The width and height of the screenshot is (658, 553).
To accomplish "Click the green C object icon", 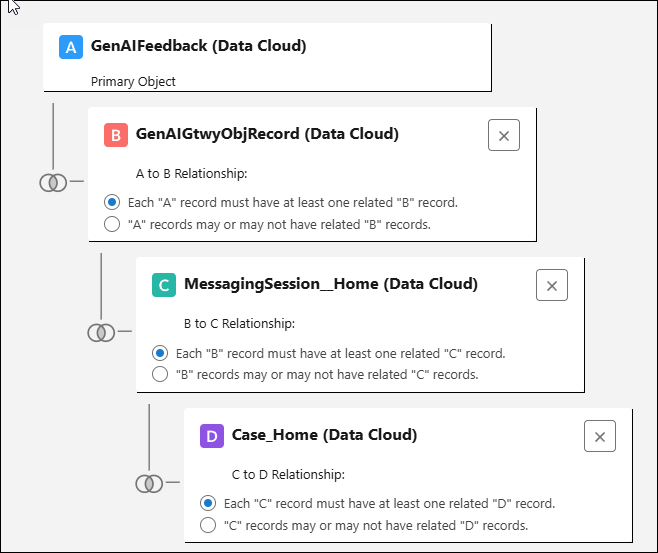I will point(164,285).
